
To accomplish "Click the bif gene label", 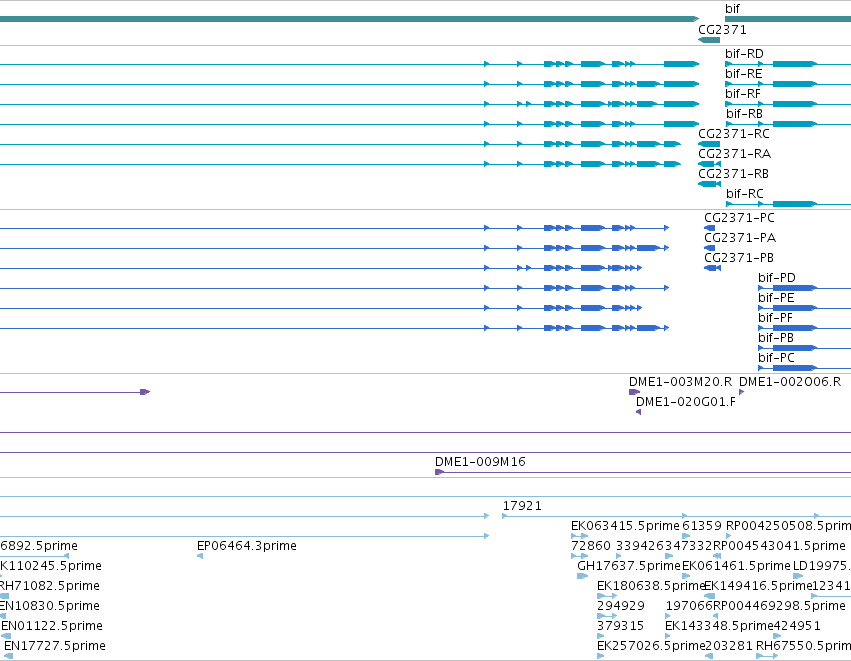I will 732,9.
